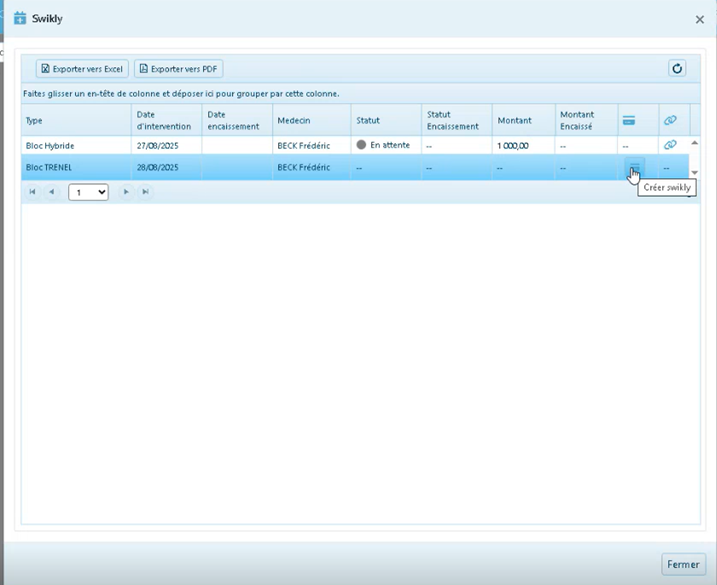Viewport: 717px width, 585px height.
Task: Open the link icon in Bloc Hybride row
Action: point(670,145)
